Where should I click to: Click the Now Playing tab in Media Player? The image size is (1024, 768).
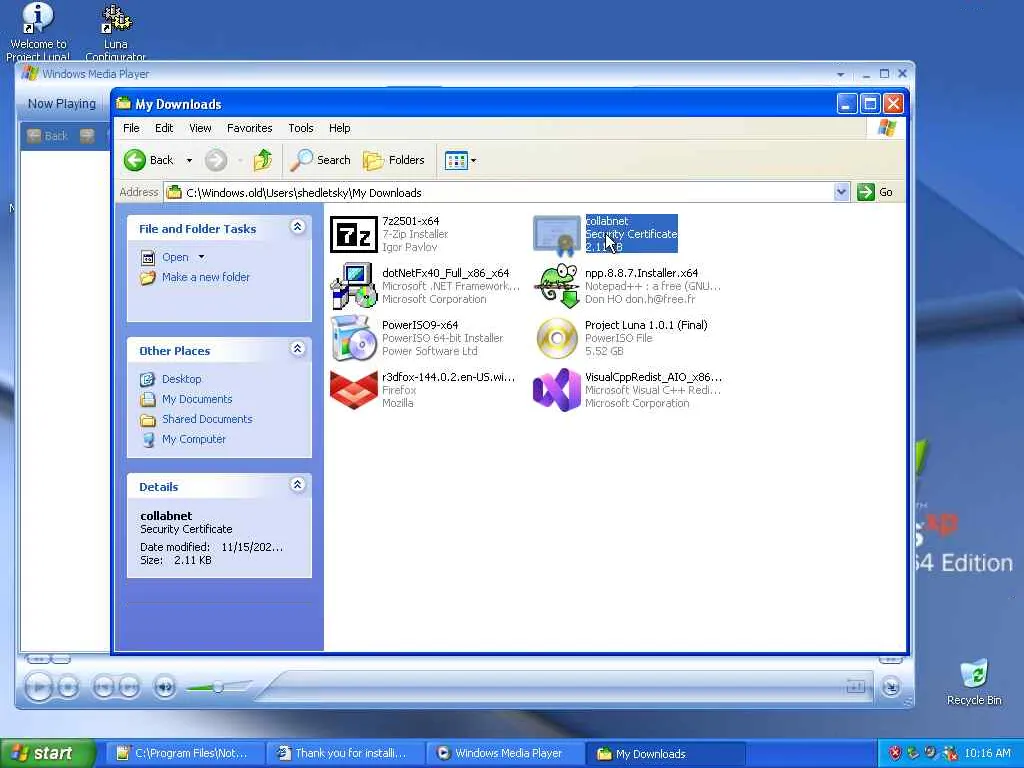click(x=62, y=103)
